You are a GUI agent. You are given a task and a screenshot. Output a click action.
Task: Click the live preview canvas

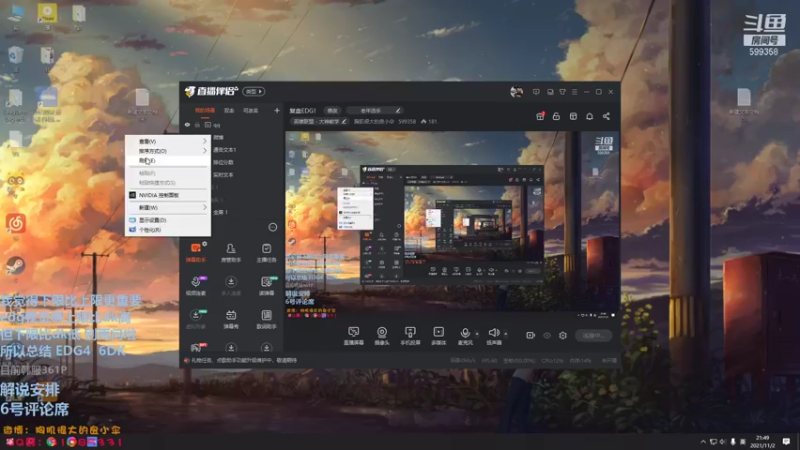click(x=452, y=226)
